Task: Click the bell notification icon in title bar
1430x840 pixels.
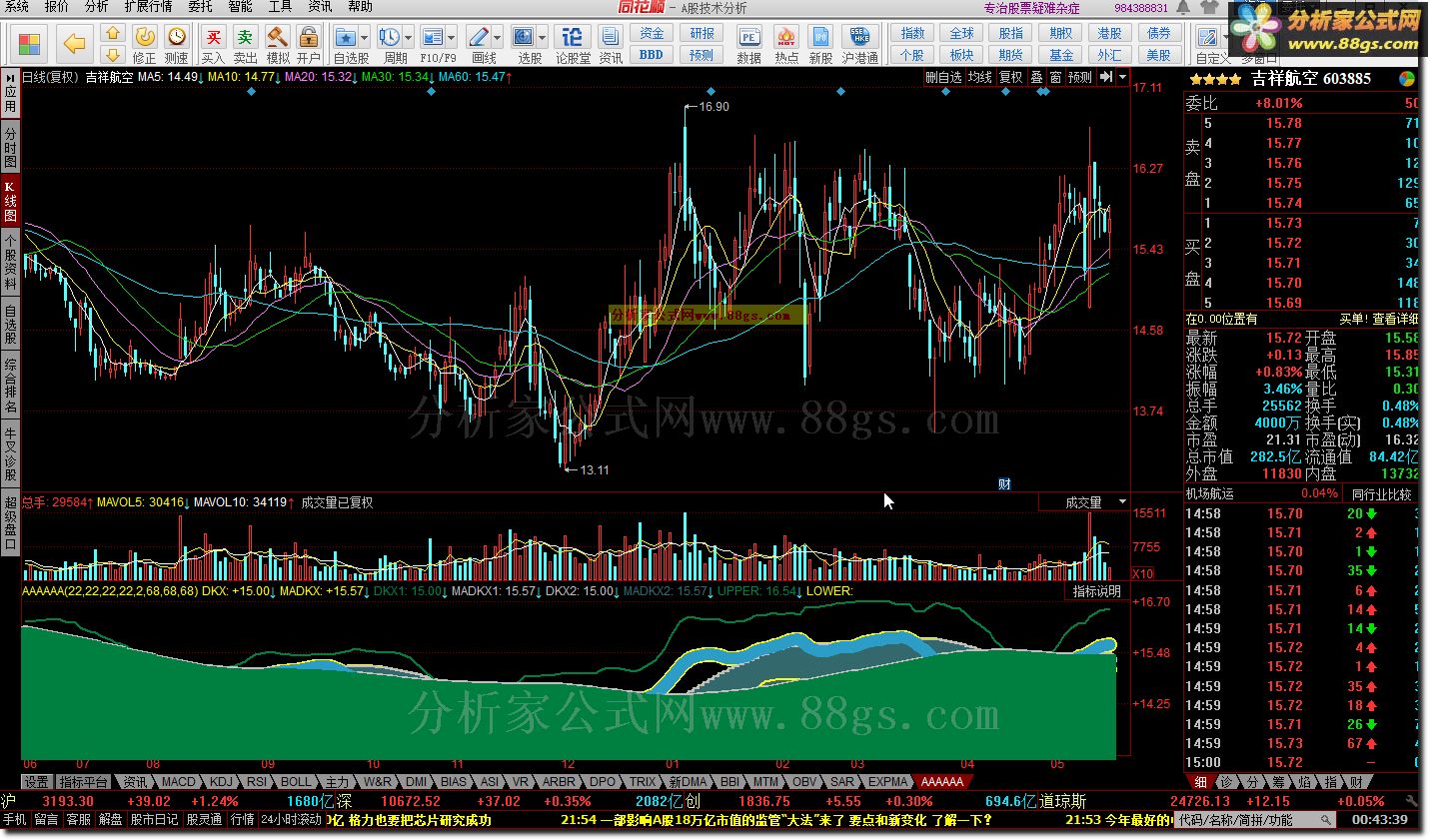Action: (x=1184, y=8)
